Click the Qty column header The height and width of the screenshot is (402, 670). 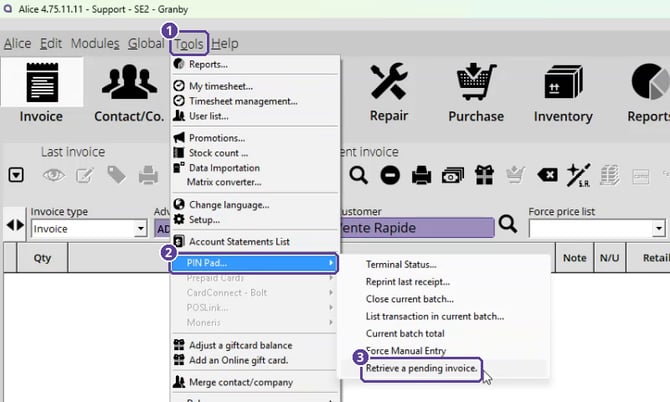coord(42,258)
